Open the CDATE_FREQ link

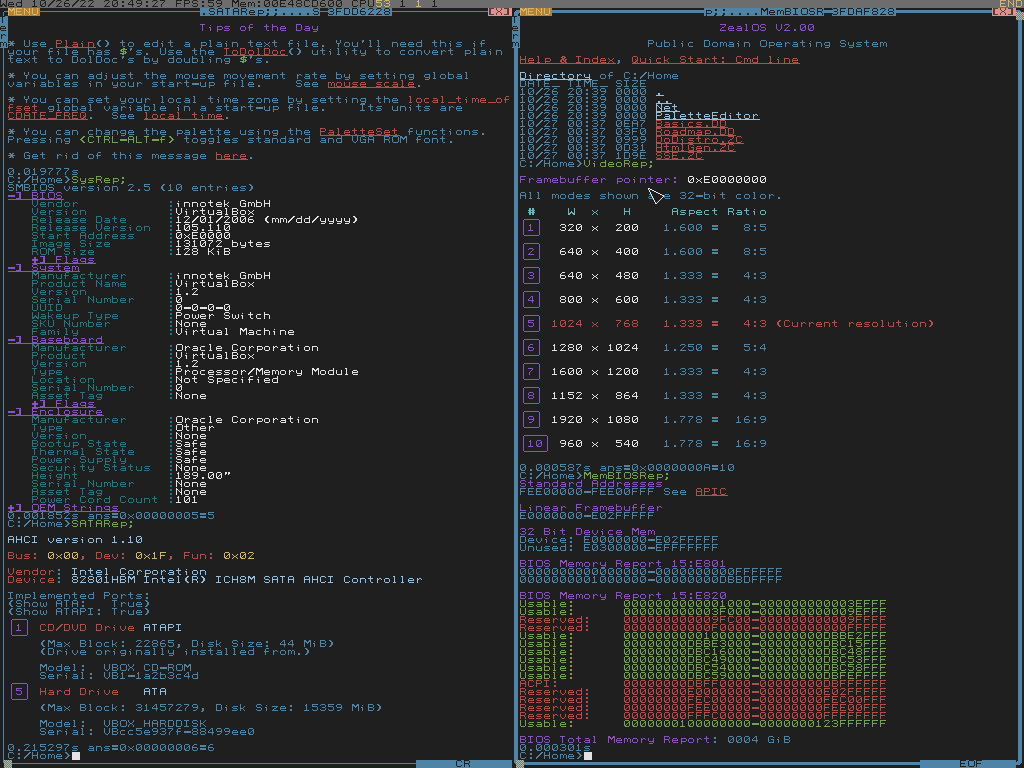47,116
